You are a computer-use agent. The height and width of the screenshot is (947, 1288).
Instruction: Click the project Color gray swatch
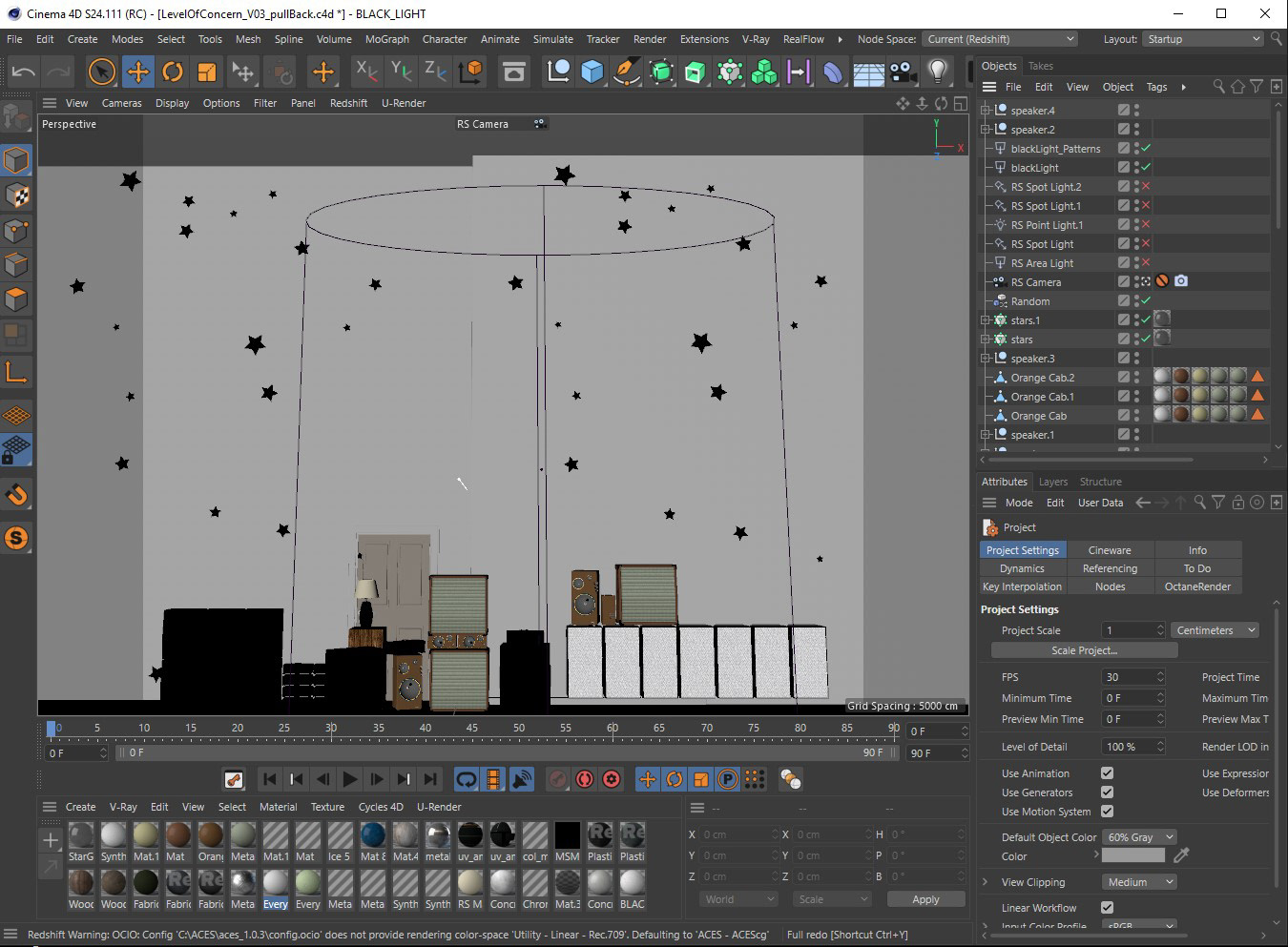click(1133, 856)
